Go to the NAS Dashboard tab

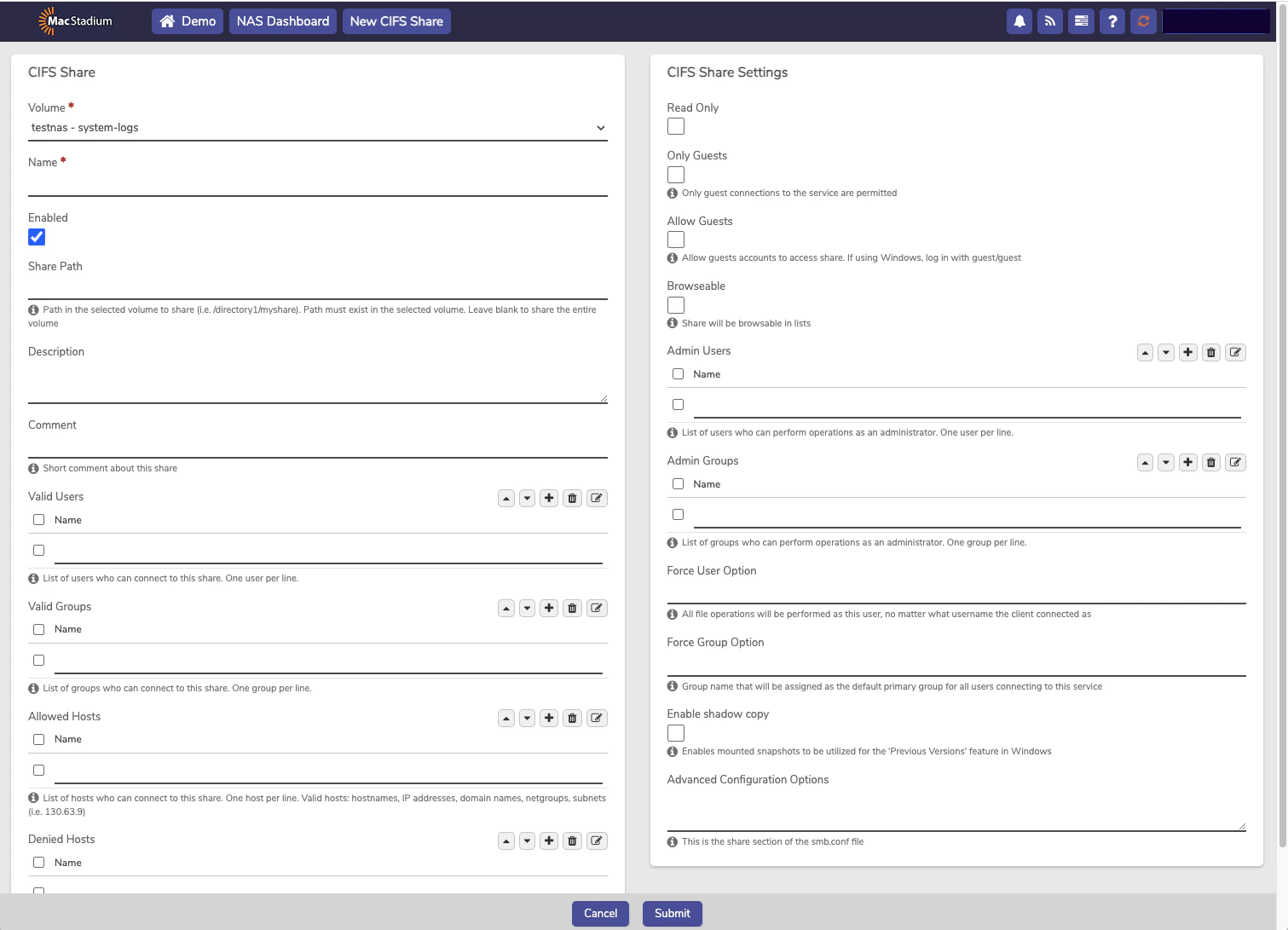coord(282,21)
